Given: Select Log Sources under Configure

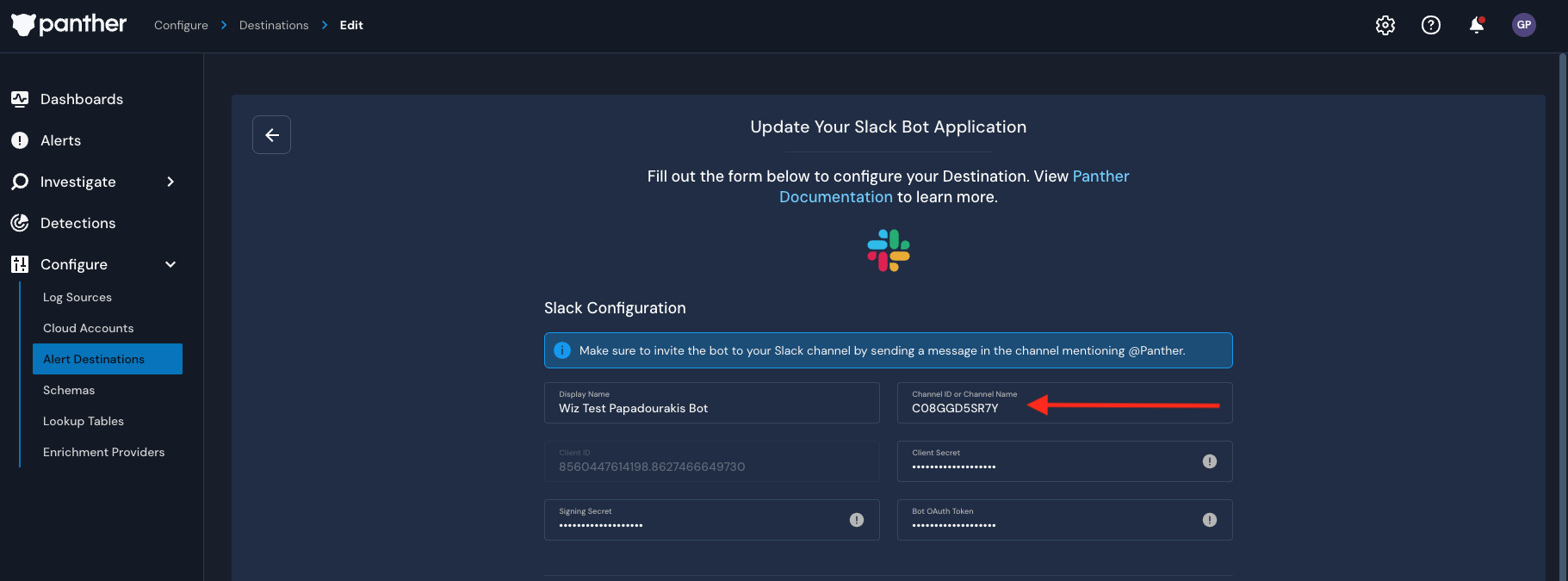Looking at the screenshot, I should click(x=77, y=297).
